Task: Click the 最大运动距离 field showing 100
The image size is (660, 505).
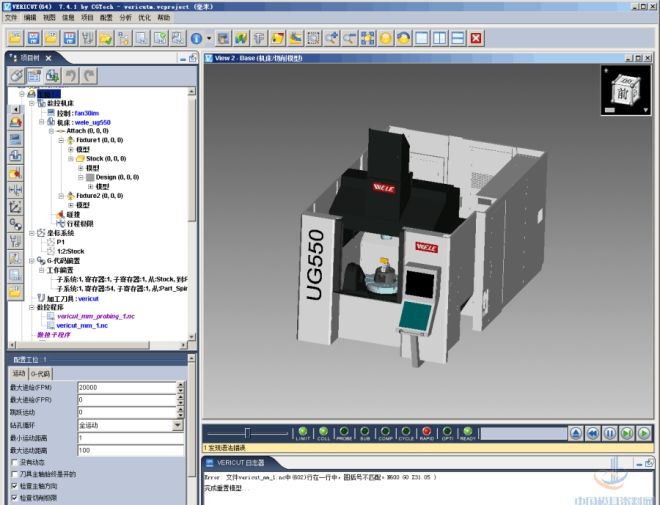Action: click(x=130, y=450)
